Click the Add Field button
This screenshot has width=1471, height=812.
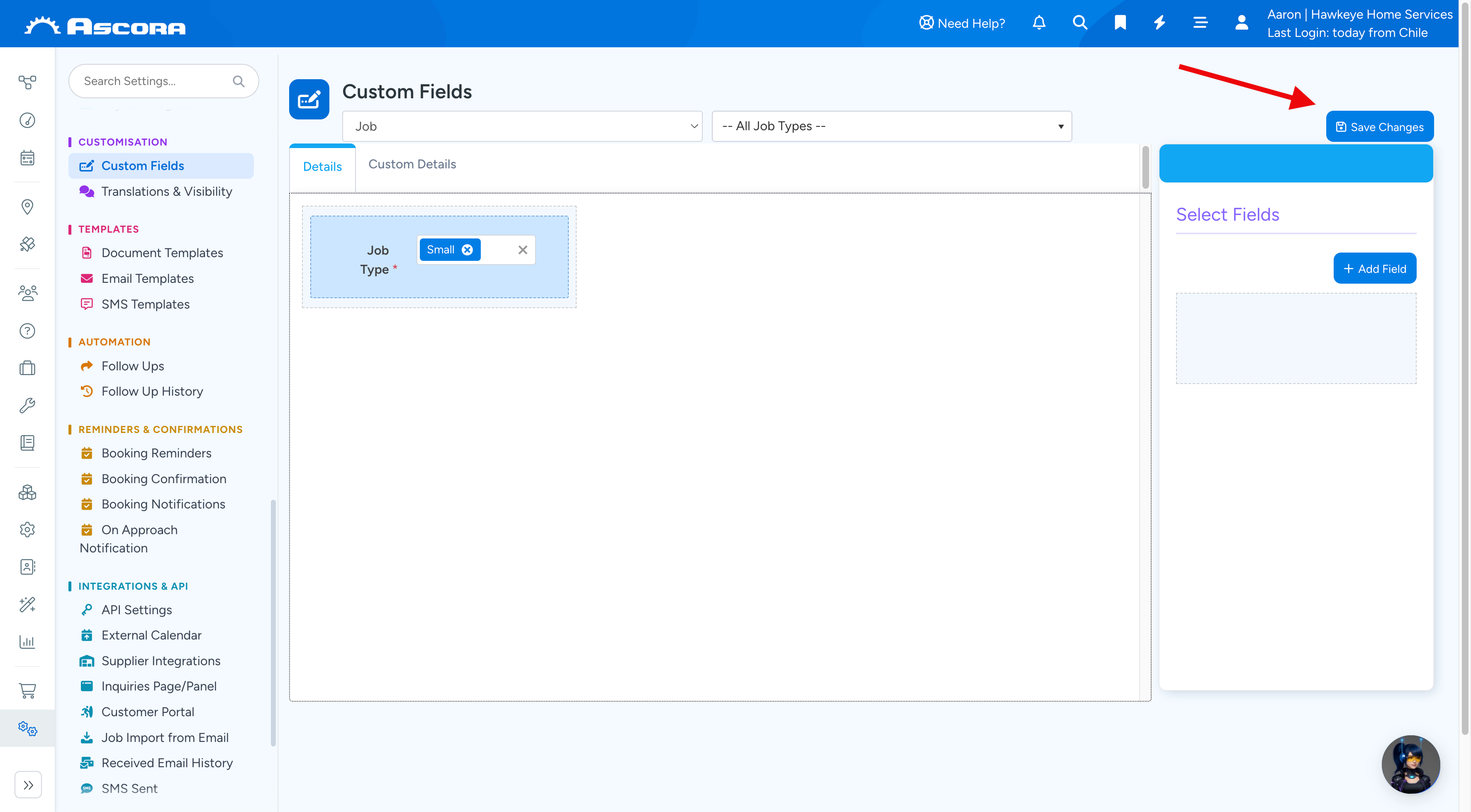pyautogui.click(x=1374, y=268)
